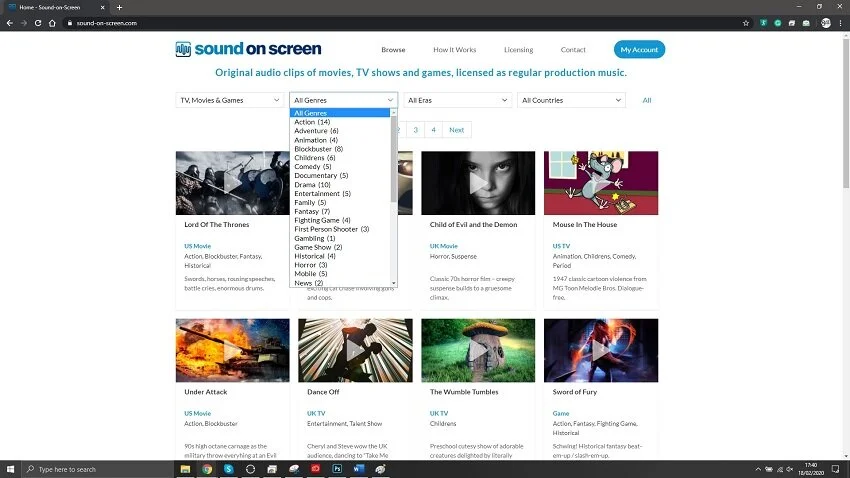This screenshot has width=850, height=478.
Task: Click the All filter reset link
Action: tap(647, 100)
